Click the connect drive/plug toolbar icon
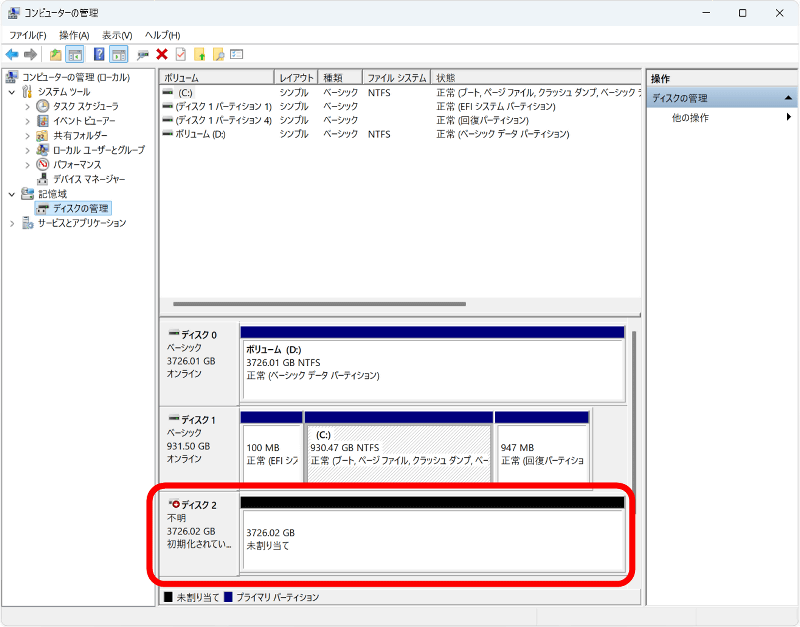 (x=143, y=54)
